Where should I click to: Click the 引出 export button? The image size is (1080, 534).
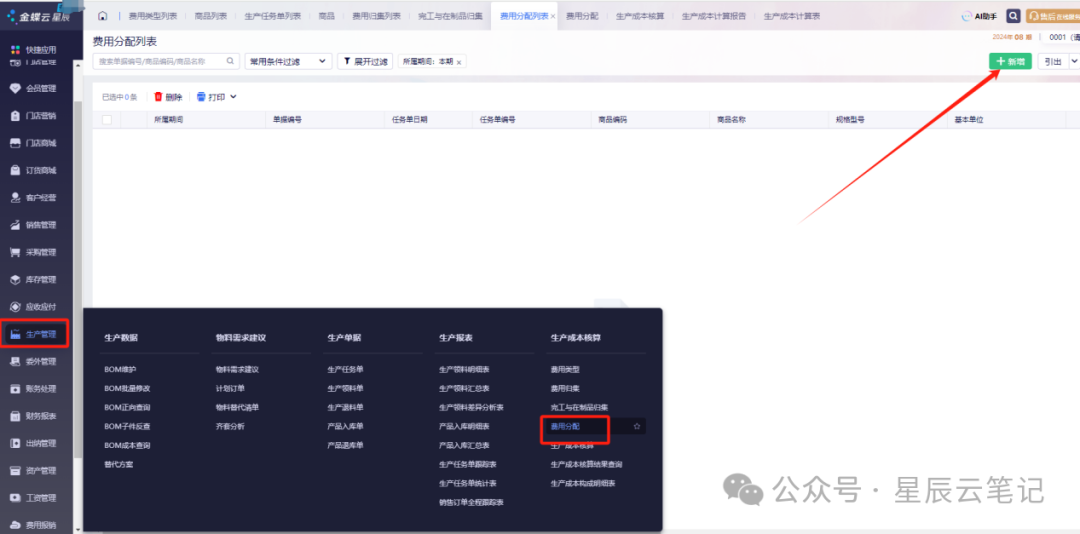[1052, 61]
